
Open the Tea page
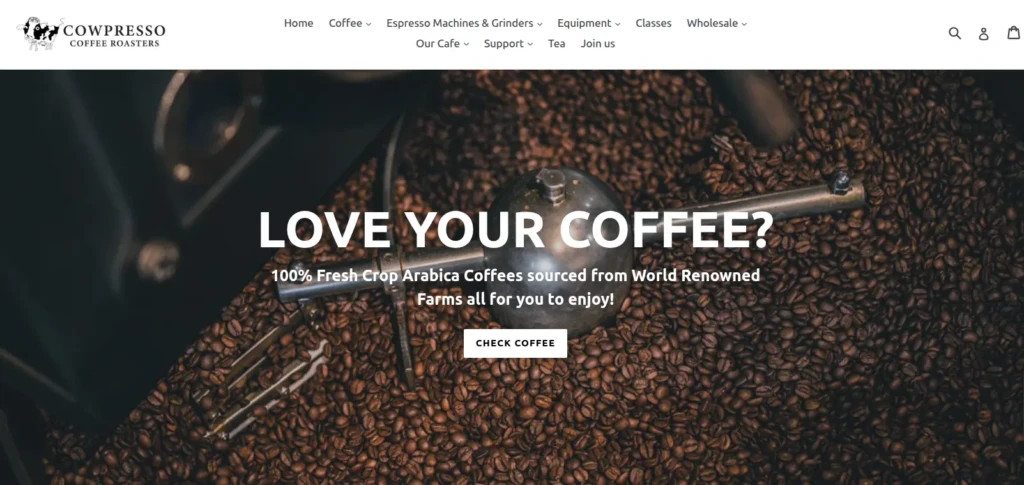point(556,44)
